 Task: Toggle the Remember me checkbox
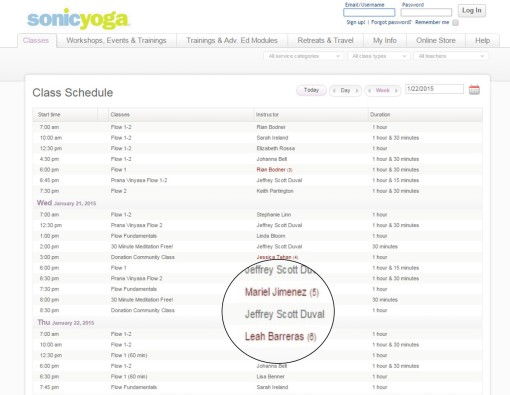(455, 22)
